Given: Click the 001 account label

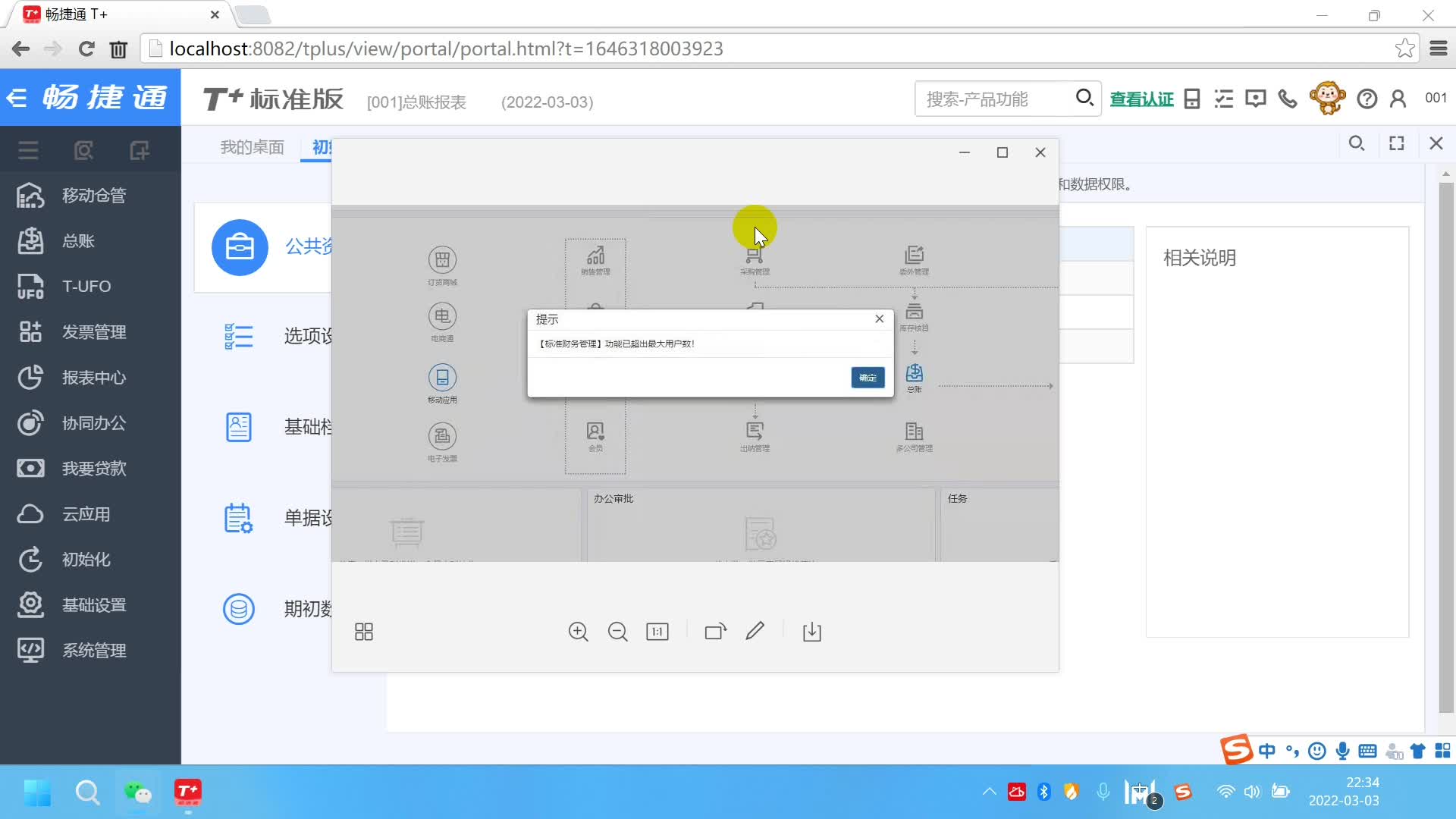Looking at the screenshot, I should 1436,98.
